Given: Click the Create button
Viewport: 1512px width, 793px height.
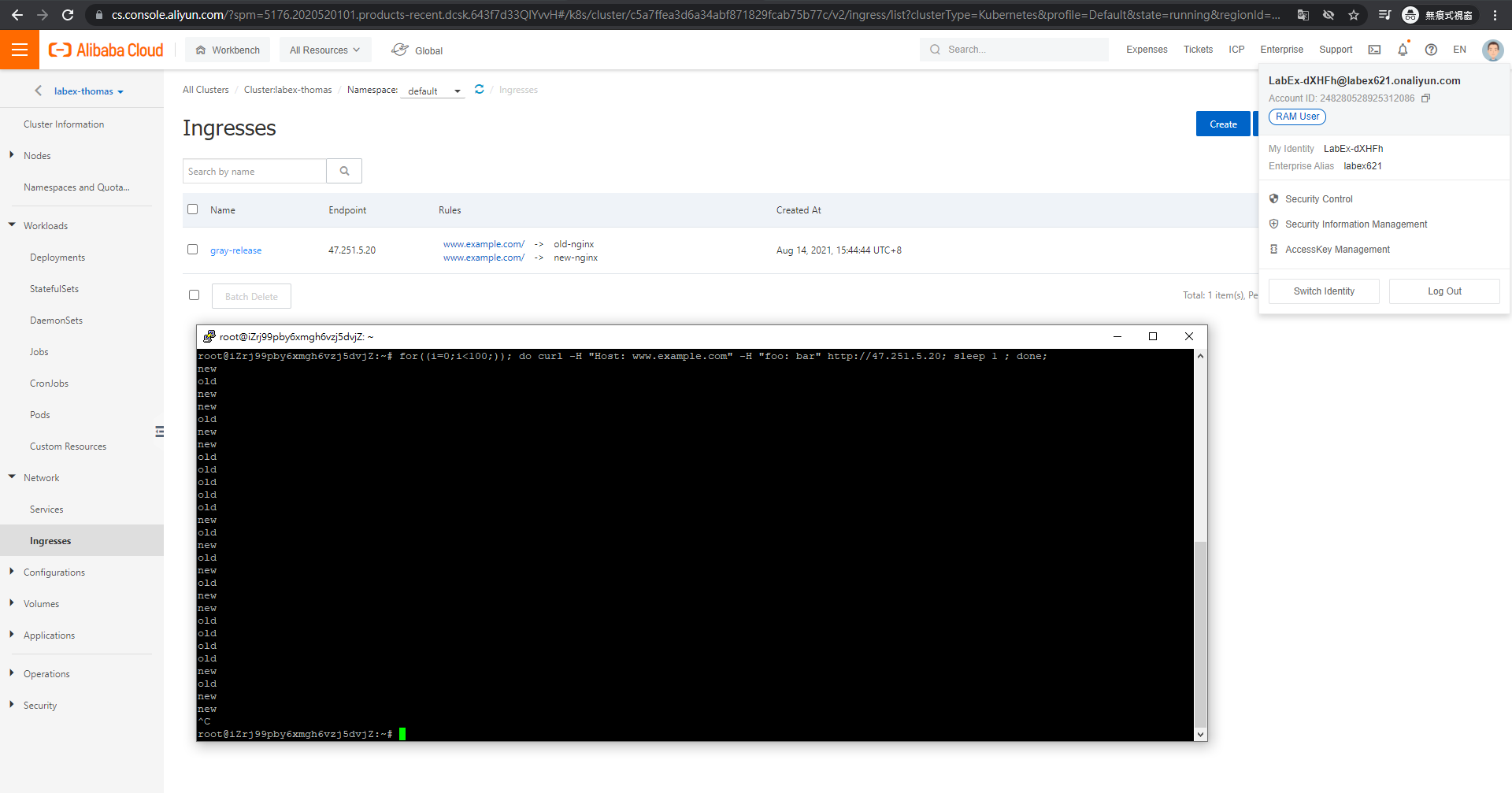Looking at the screenshot, I should (x=1222, y=124).
